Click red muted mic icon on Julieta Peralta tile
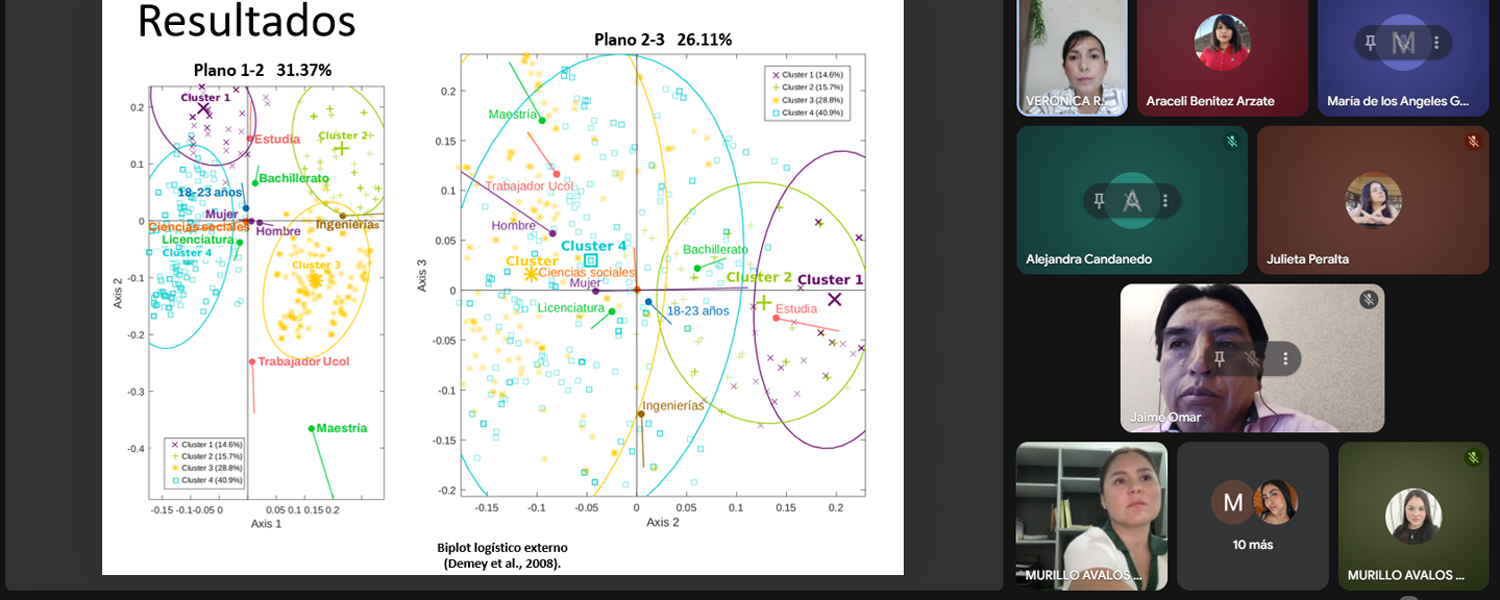 pyautogui.click(x=1472, y=142)
